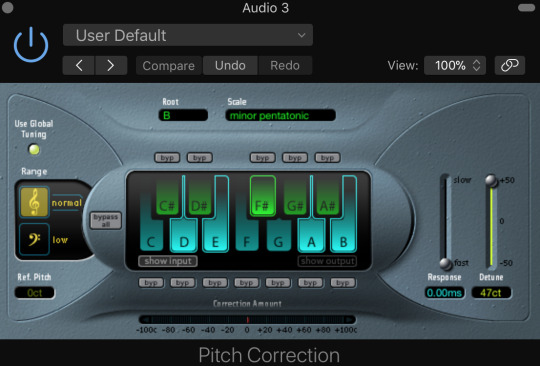Click the Detune 47ct value field

point(491,293)
